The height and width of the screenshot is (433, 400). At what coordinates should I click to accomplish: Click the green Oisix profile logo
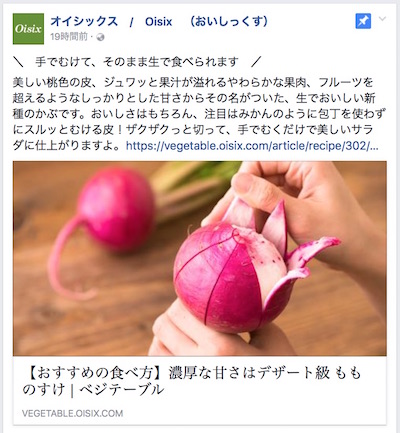point(28,29)
